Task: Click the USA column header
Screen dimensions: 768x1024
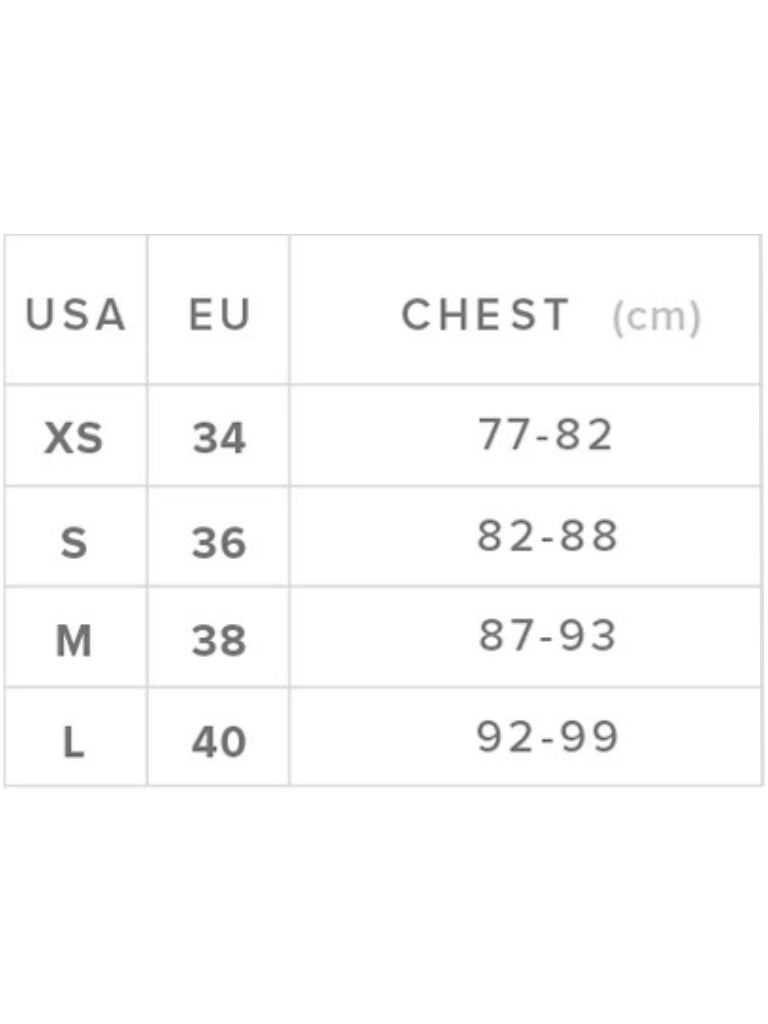Action: (76, 316)
